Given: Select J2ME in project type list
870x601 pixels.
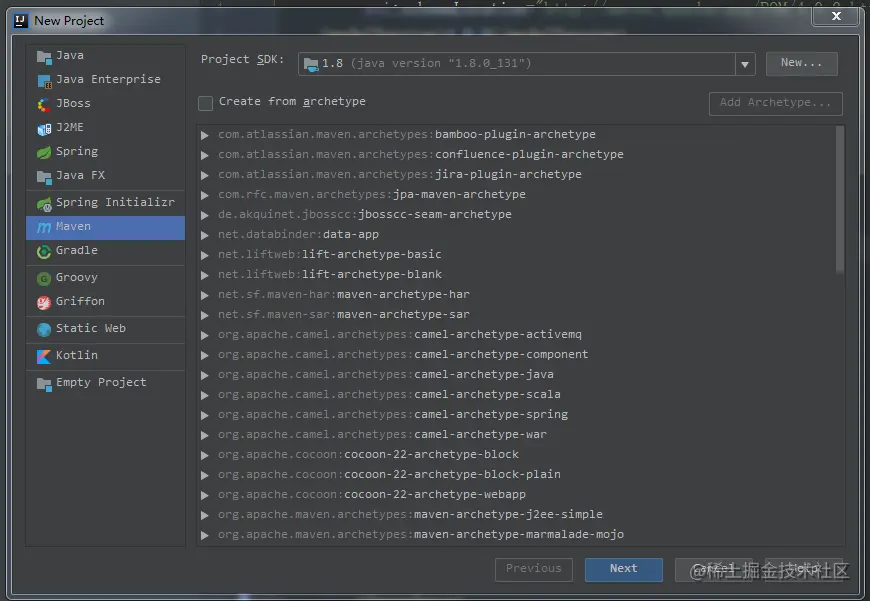Looking at the screenshot, I should (x=105, y=128).
